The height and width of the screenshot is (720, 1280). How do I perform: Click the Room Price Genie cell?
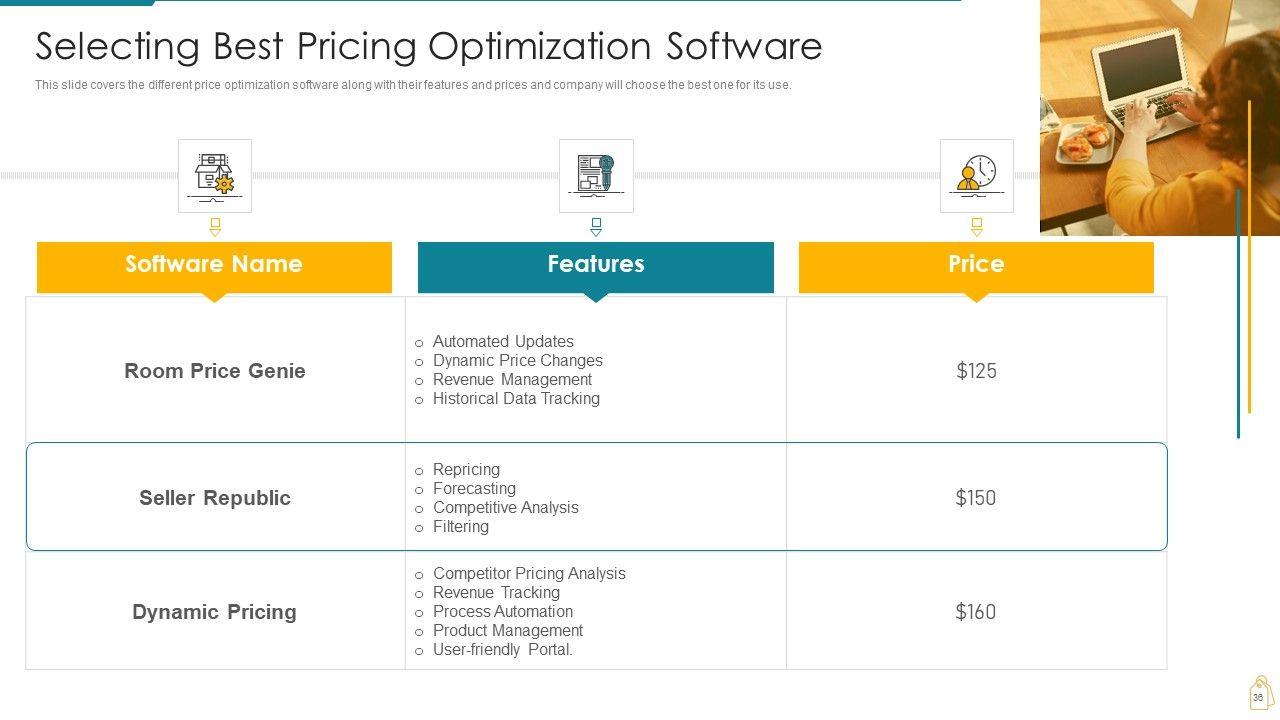coord(215,371)
